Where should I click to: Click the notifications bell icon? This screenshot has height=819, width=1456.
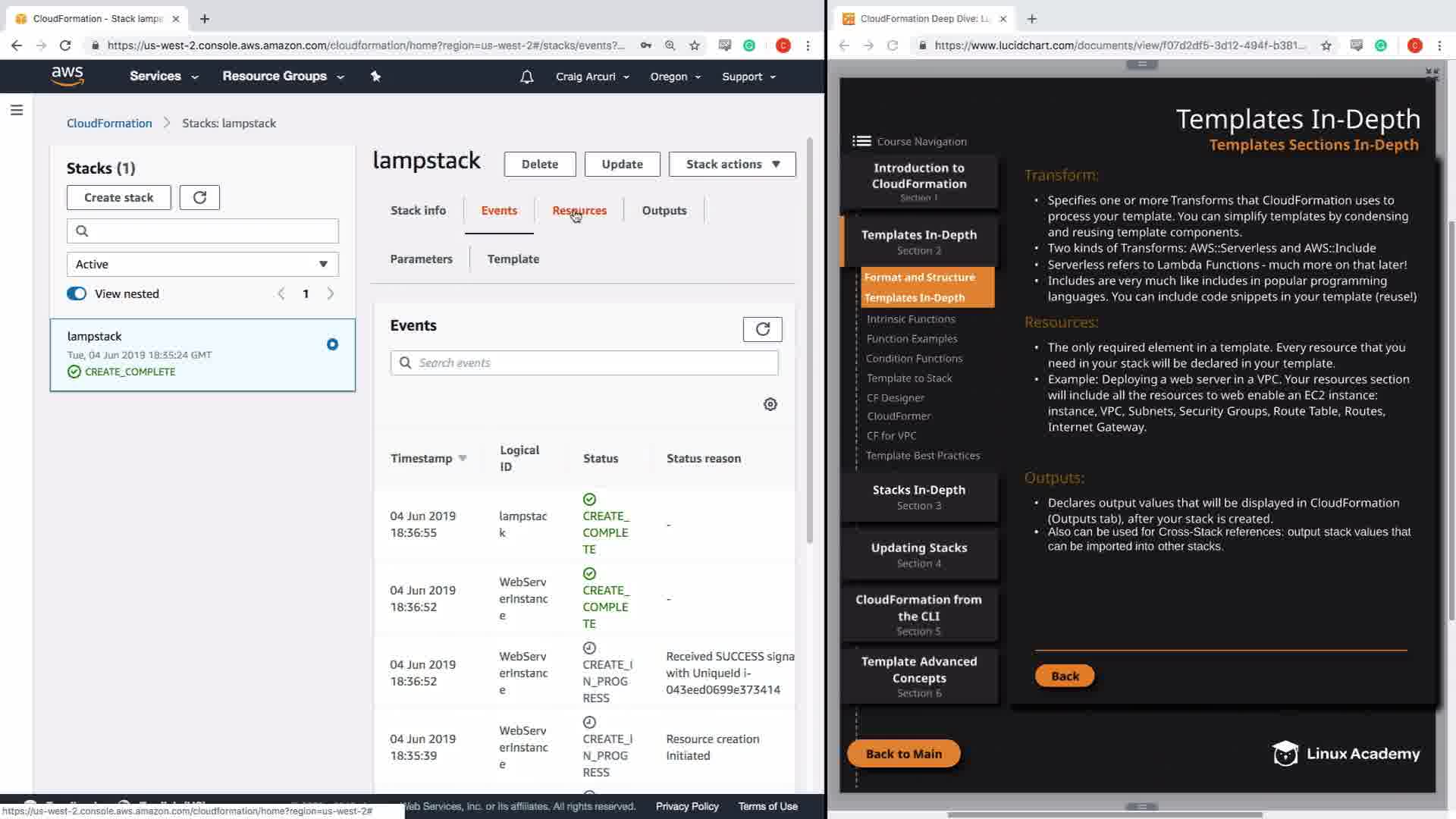(x=526, y=77)
